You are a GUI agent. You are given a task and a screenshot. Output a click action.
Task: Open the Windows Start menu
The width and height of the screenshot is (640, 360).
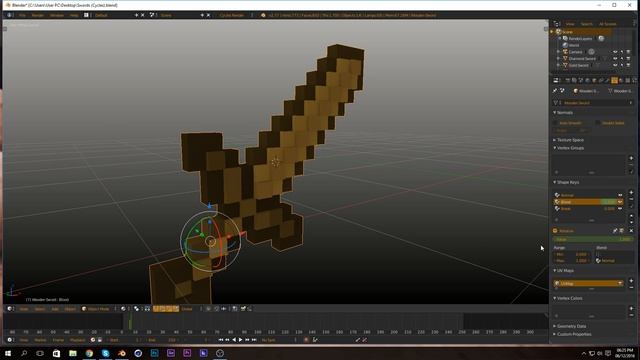tap(7, 353)
